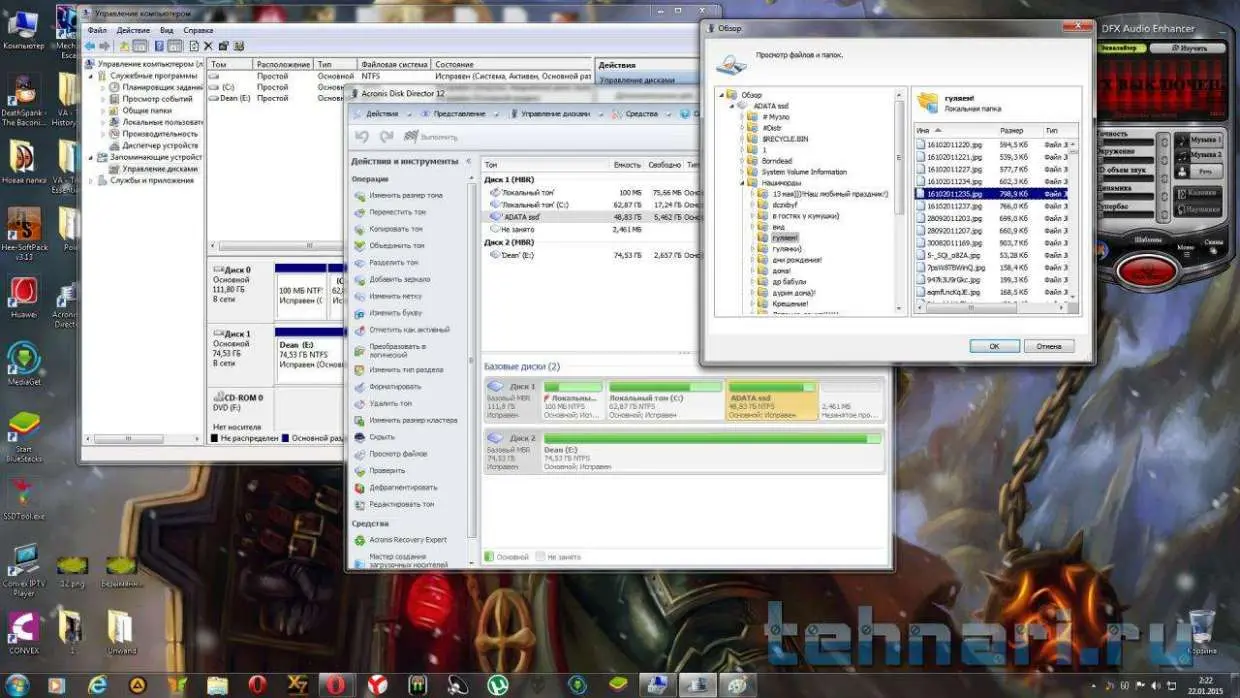Collapse the 'Служебные программы' tree node
Viewport: 1240px width, 698px height.
[91, 76]
